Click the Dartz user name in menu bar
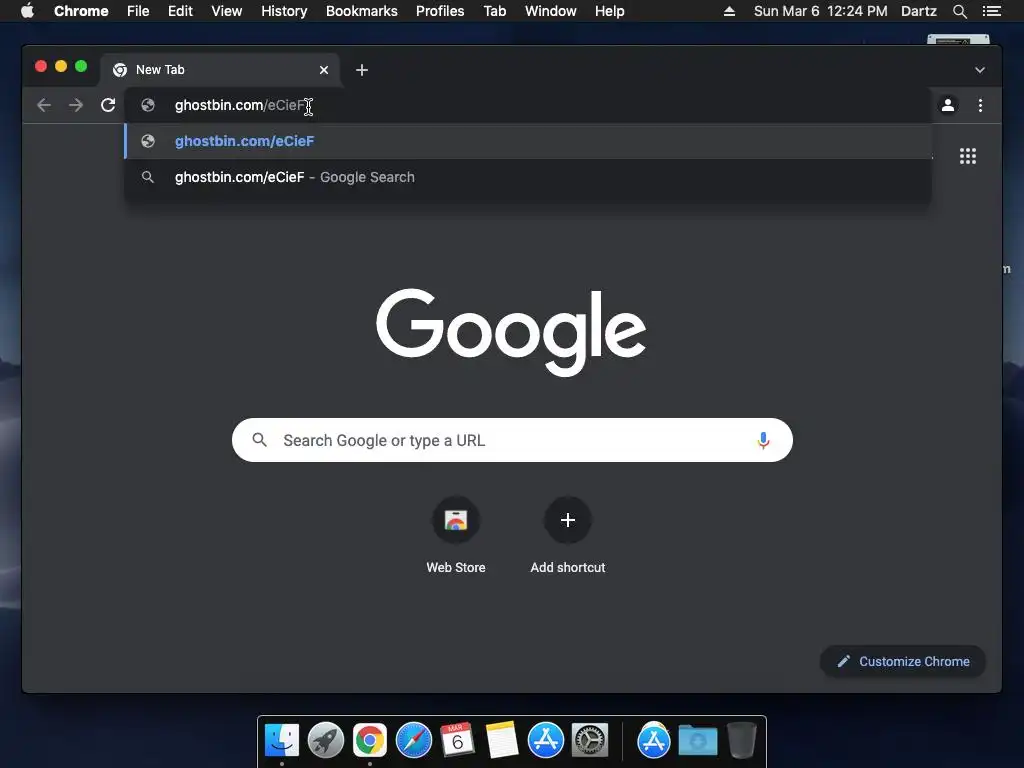Screen dimensions: 1024x768 coord(918,11)
